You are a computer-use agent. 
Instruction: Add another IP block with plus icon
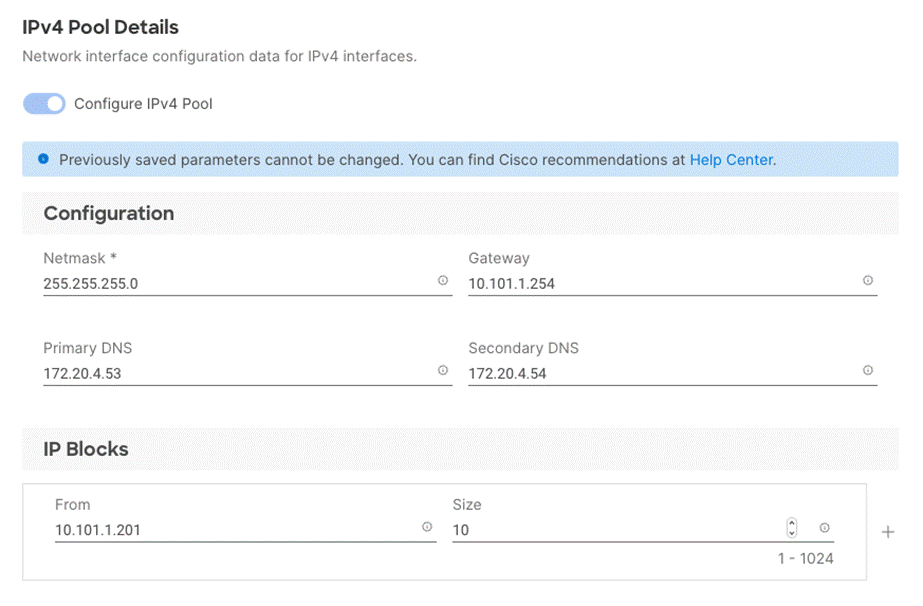pos(888,532)
